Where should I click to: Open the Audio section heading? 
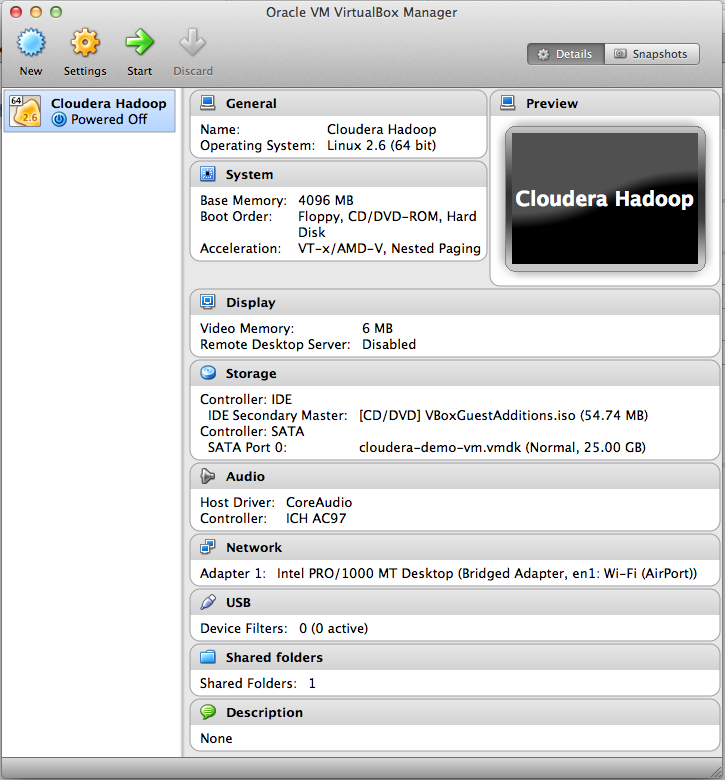245,477
